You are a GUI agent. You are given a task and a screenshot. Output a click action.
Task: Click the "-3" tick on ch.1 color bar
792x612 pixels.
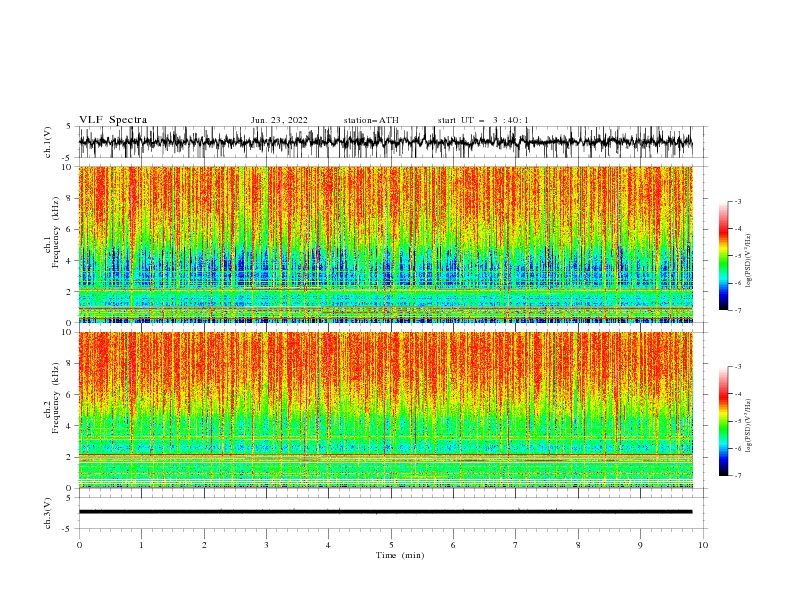tap(737, 201)
